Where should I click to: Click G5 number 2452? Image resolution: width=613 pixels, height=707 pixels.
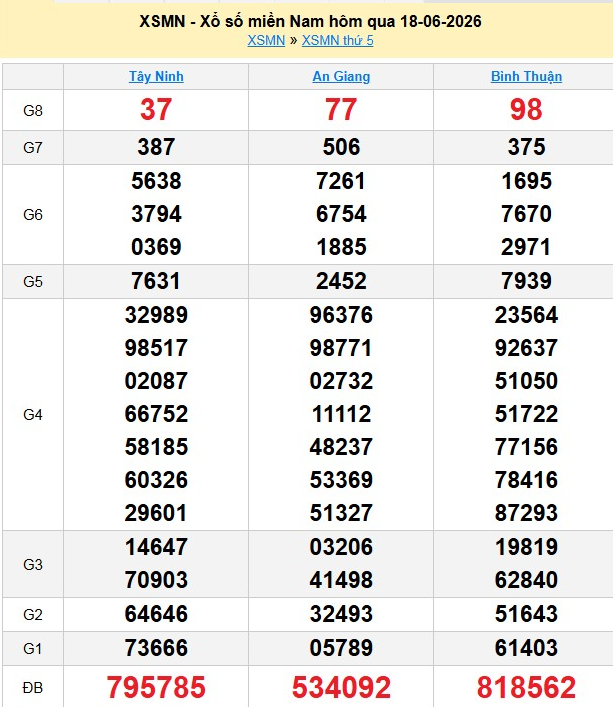(341, 281)
